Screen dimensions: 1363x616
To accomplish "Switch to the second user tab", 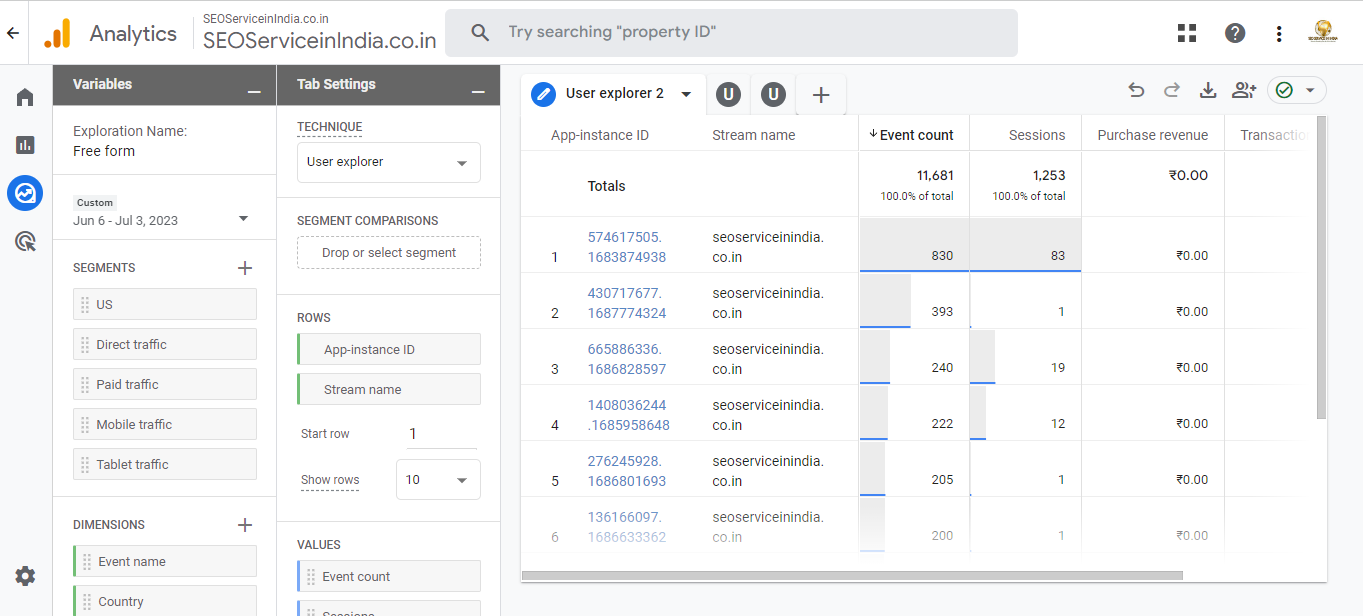I will [772, 95].
